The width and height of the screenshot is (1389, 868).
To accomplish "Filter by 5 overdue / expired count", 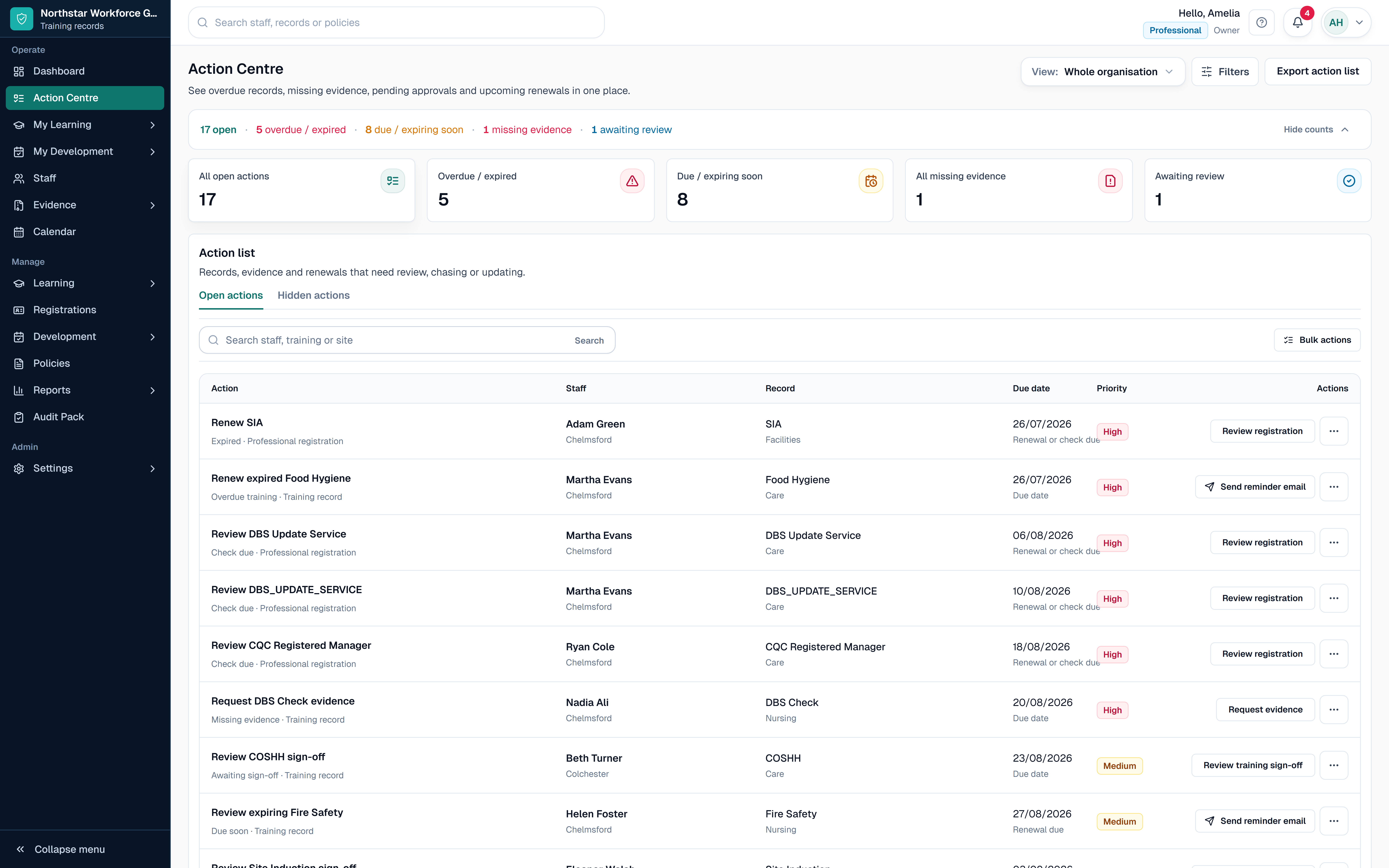I will point(301,130).
